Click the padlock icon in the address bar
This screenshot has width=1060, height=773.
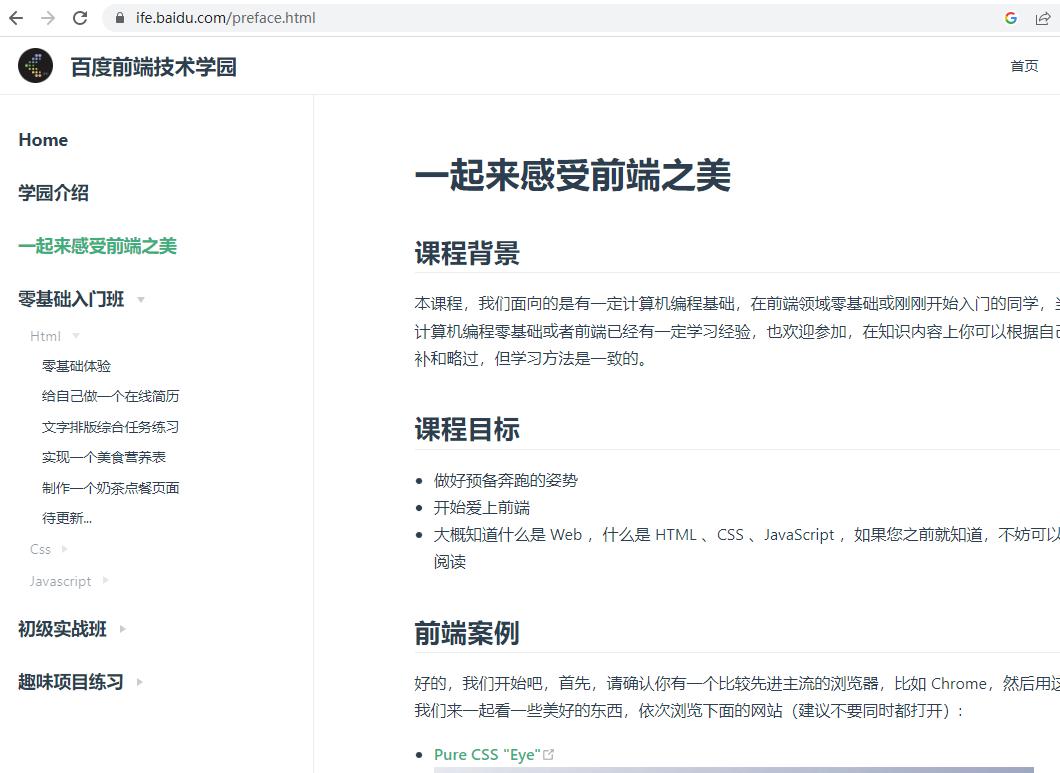118,17
